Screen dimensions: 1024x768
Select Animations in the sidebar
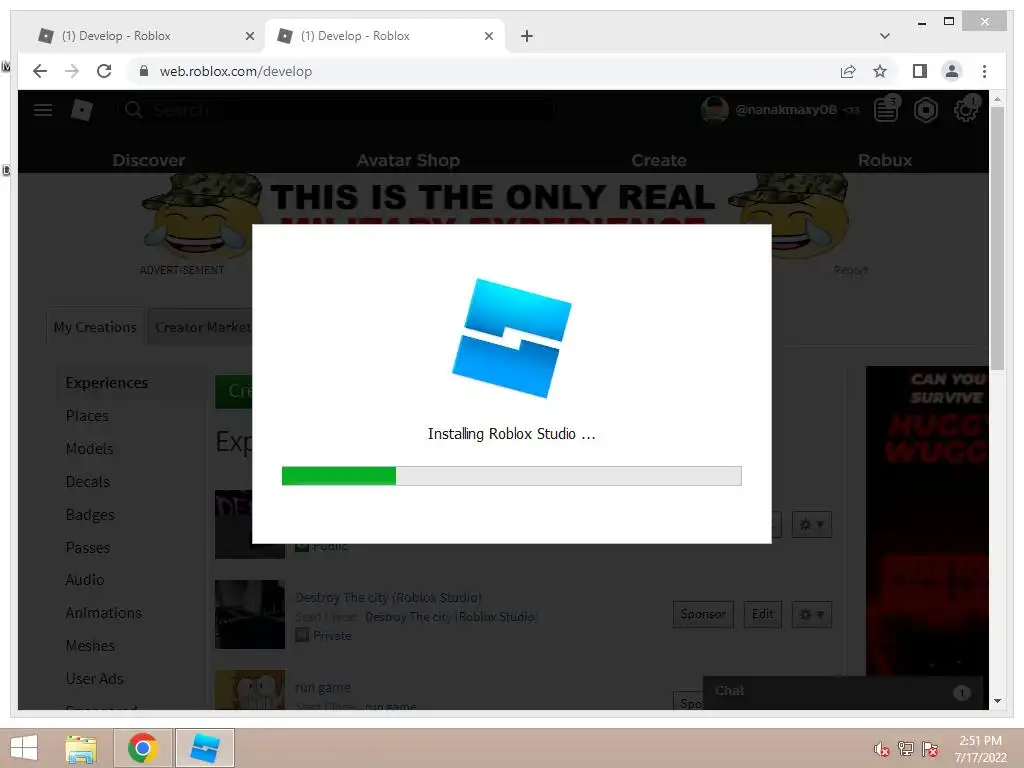[103, 613]
